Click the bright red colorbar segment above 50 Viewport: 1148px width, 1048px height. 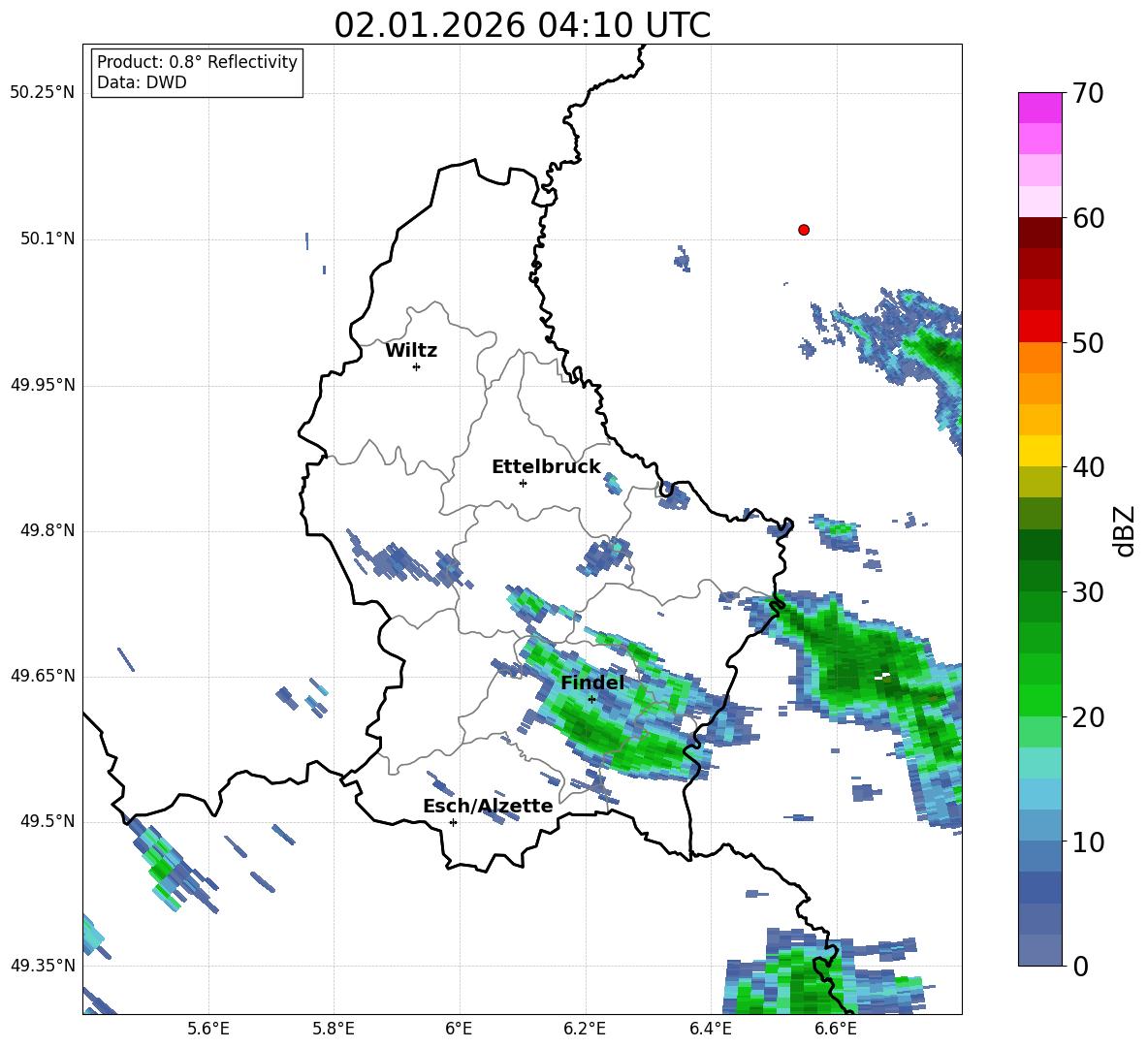pyautogui.click(x=1039, y=327)
